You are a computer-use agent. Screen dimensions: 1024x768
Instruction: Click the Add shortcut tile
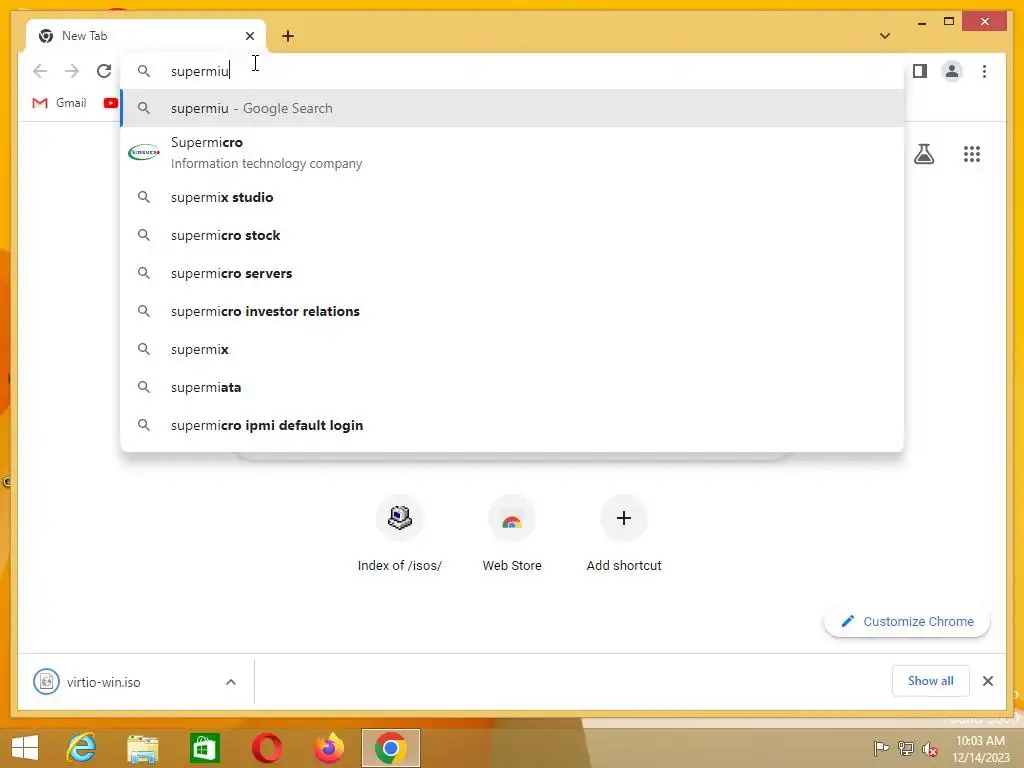(624, 535)
